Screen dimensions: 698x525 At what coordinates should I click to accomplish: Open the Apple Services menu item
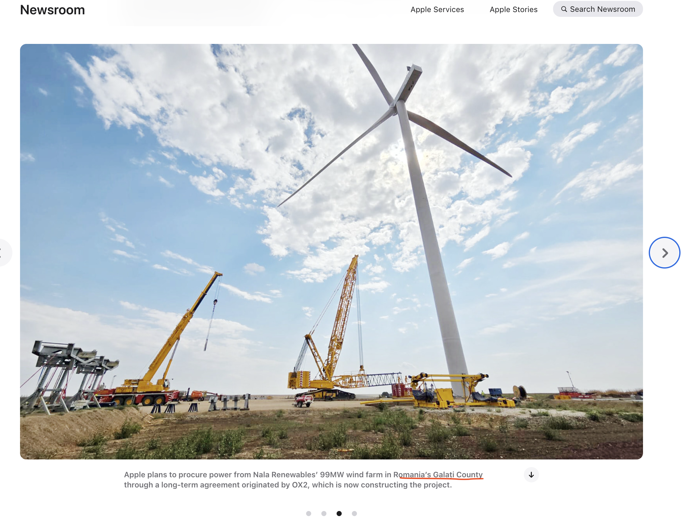pos(437,10)
